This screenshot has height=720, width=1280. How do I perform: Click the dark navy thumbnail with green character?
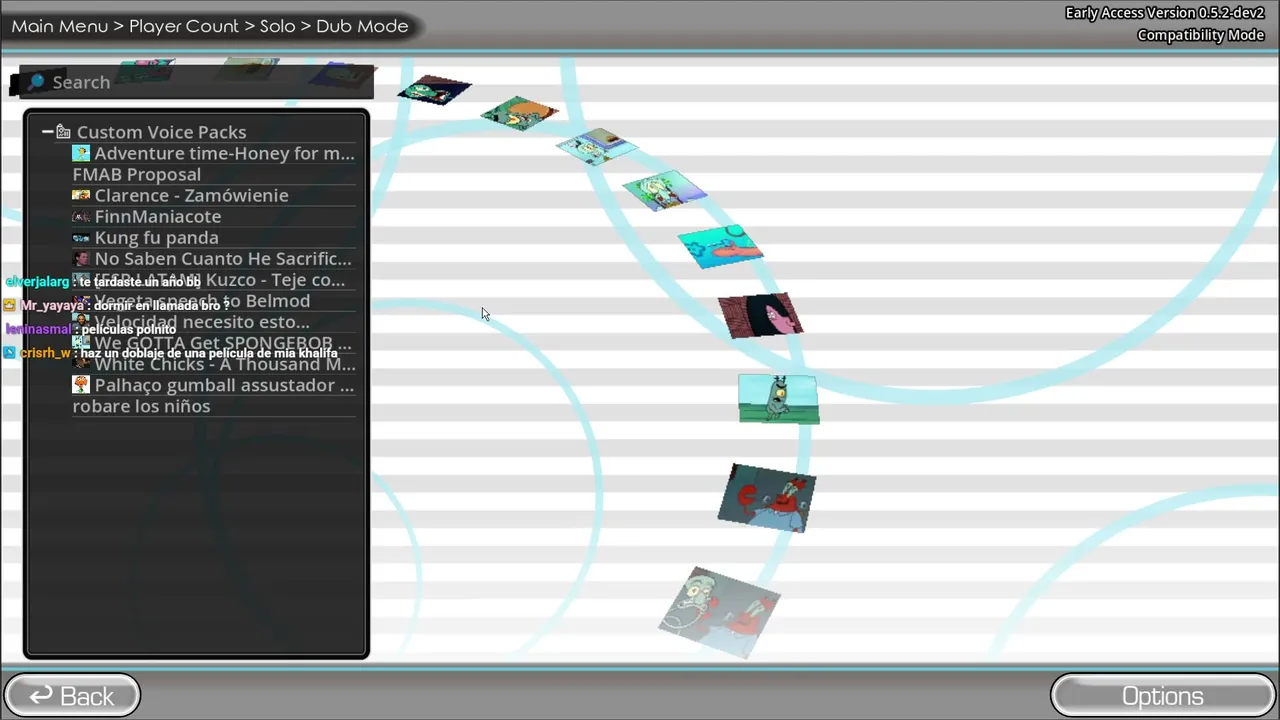pos(434,90)
